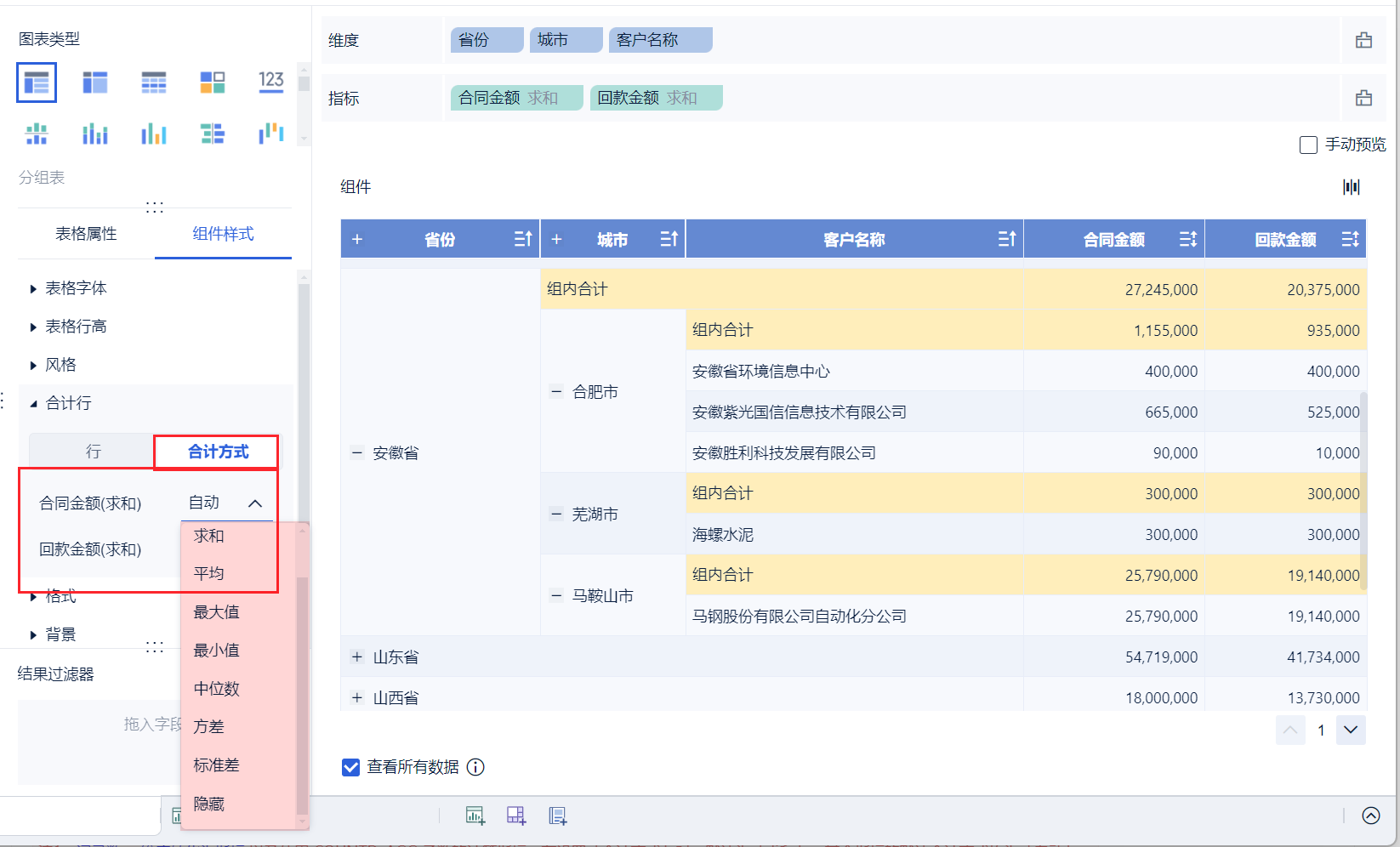Viewport: 1400px width, 847px height.
Task: Choose the 123 KPI card chart type
Action: [271, 82]
